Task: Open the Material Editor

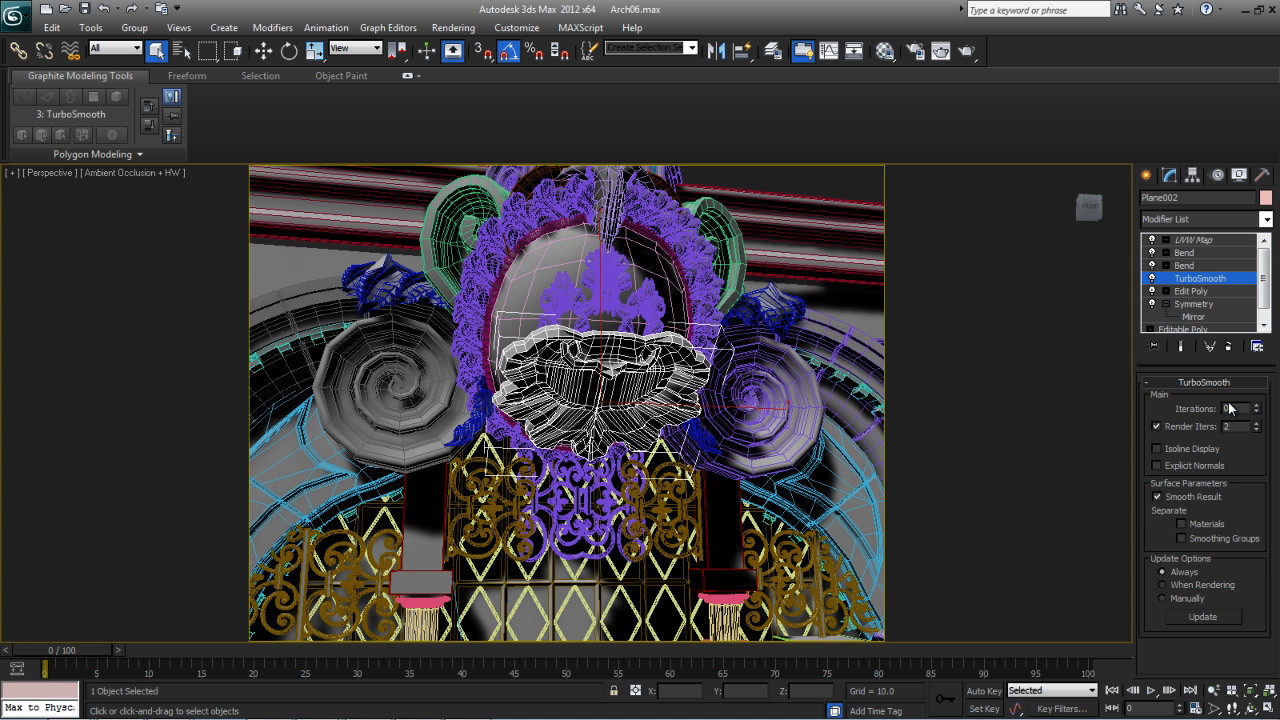Action: pyautogui.click(x=885, y=51)
